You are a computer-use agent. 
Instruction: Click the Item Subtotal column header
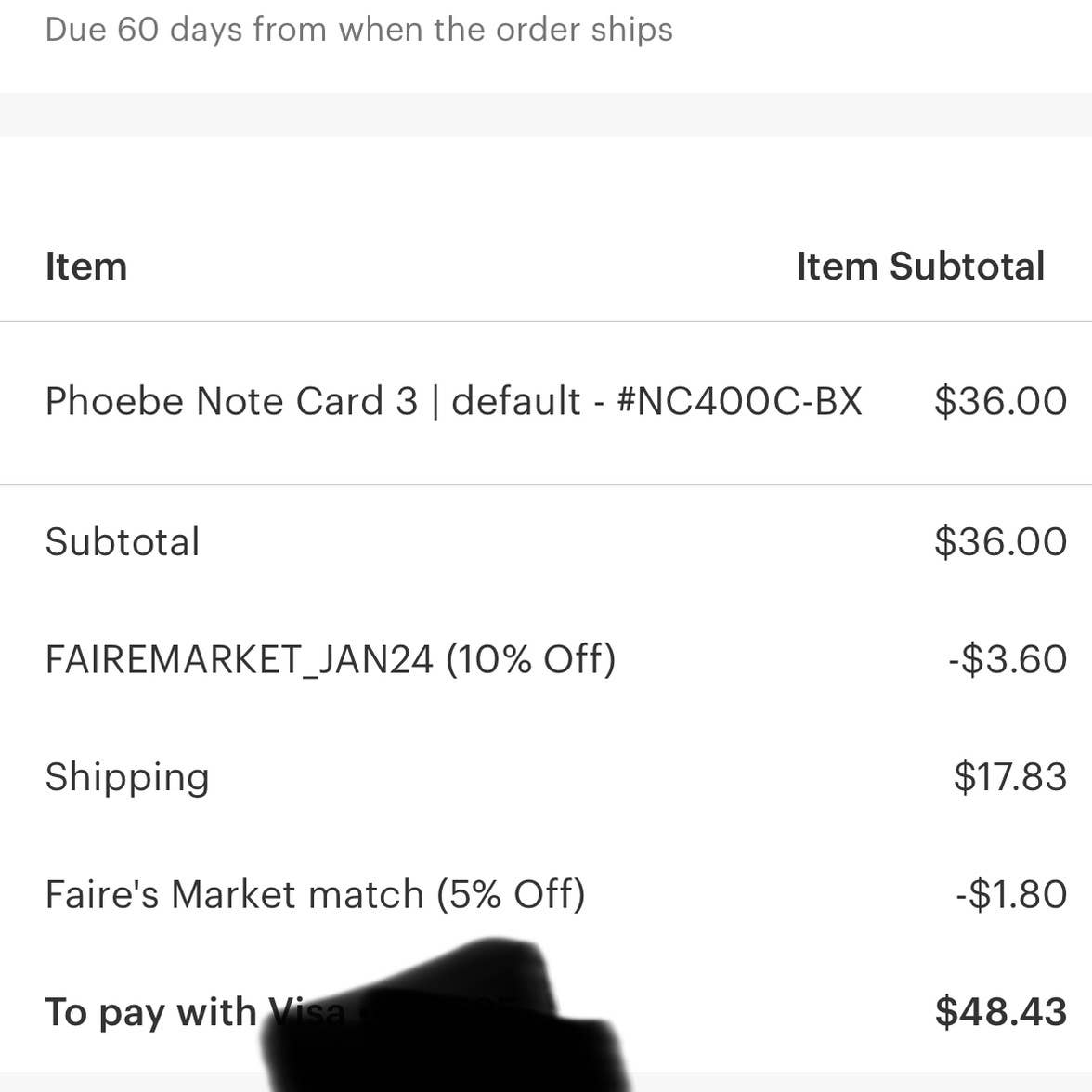[919, 266]
